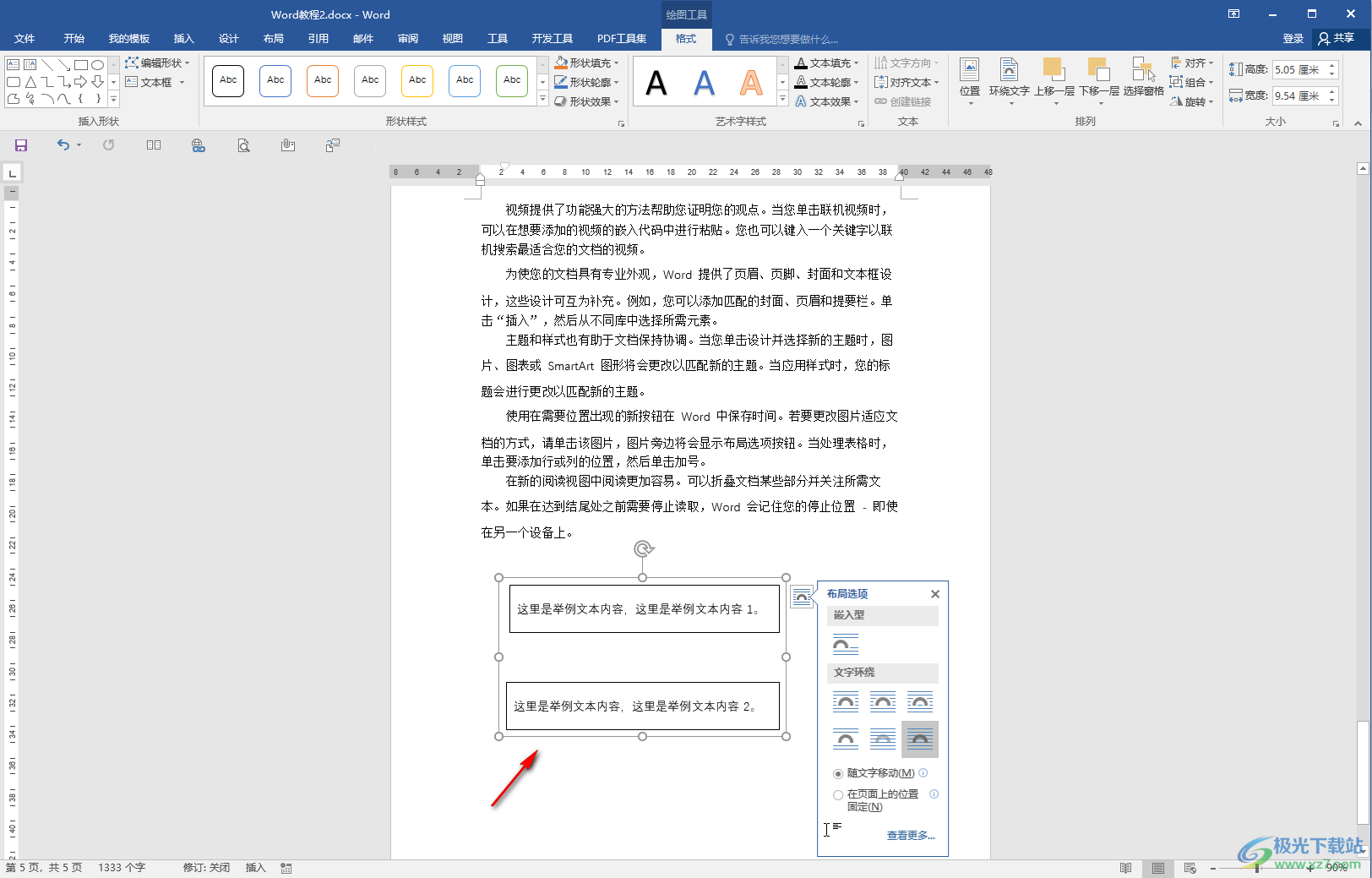The width and height of the screenshot is (1372, 878).
Task: Click the 共享 share button
Action: point(1337,39)
